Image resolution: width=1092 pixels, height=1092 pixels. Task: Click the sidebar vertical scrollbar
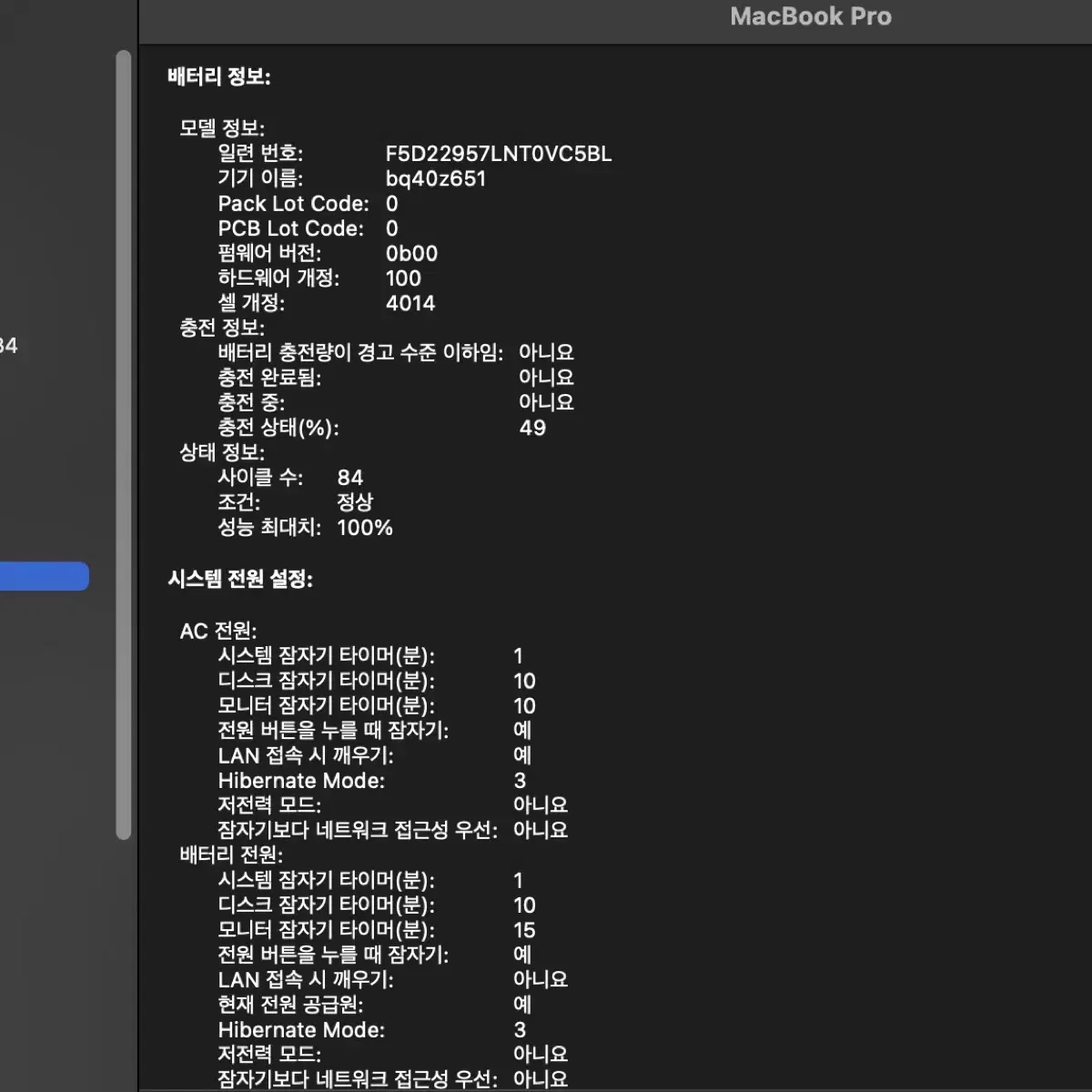124,445
